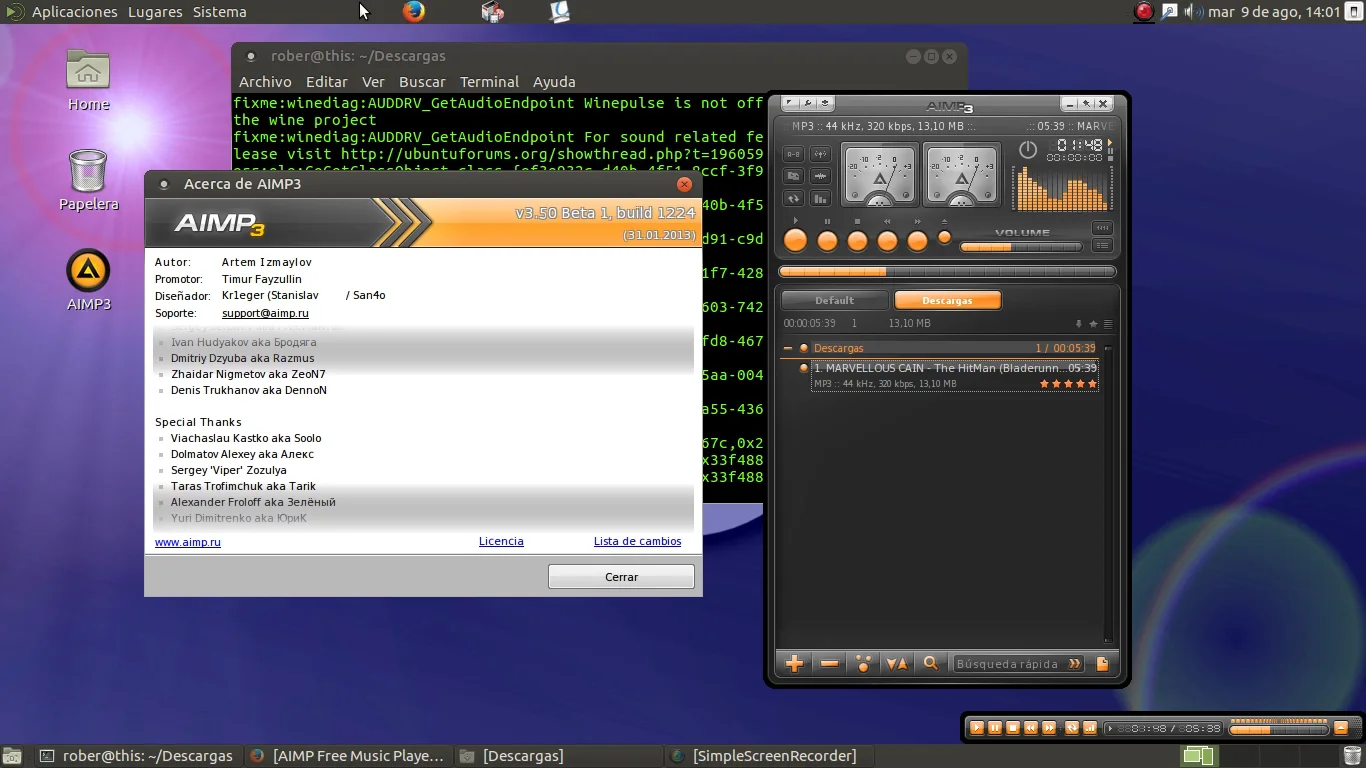Click third top-left AIMP title button
This screenshot has height=768, width=1366.
pos(825,104)
